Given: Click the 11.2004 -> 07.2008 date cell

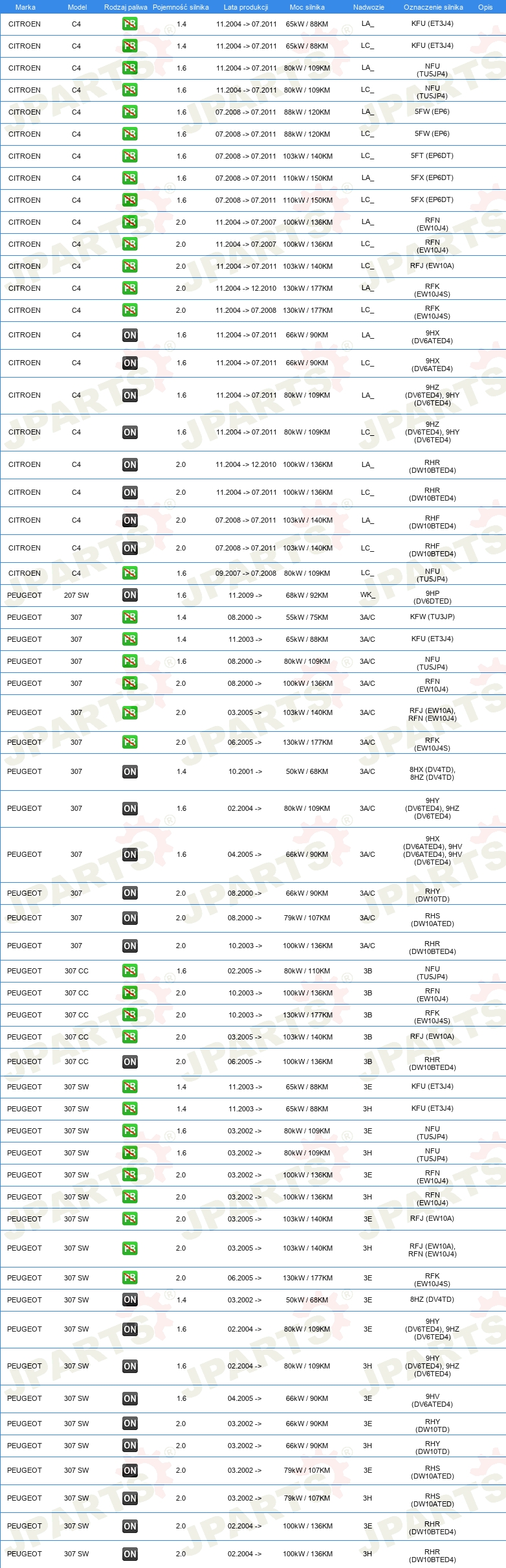Looking at the screenshot, I should point(246,310).
